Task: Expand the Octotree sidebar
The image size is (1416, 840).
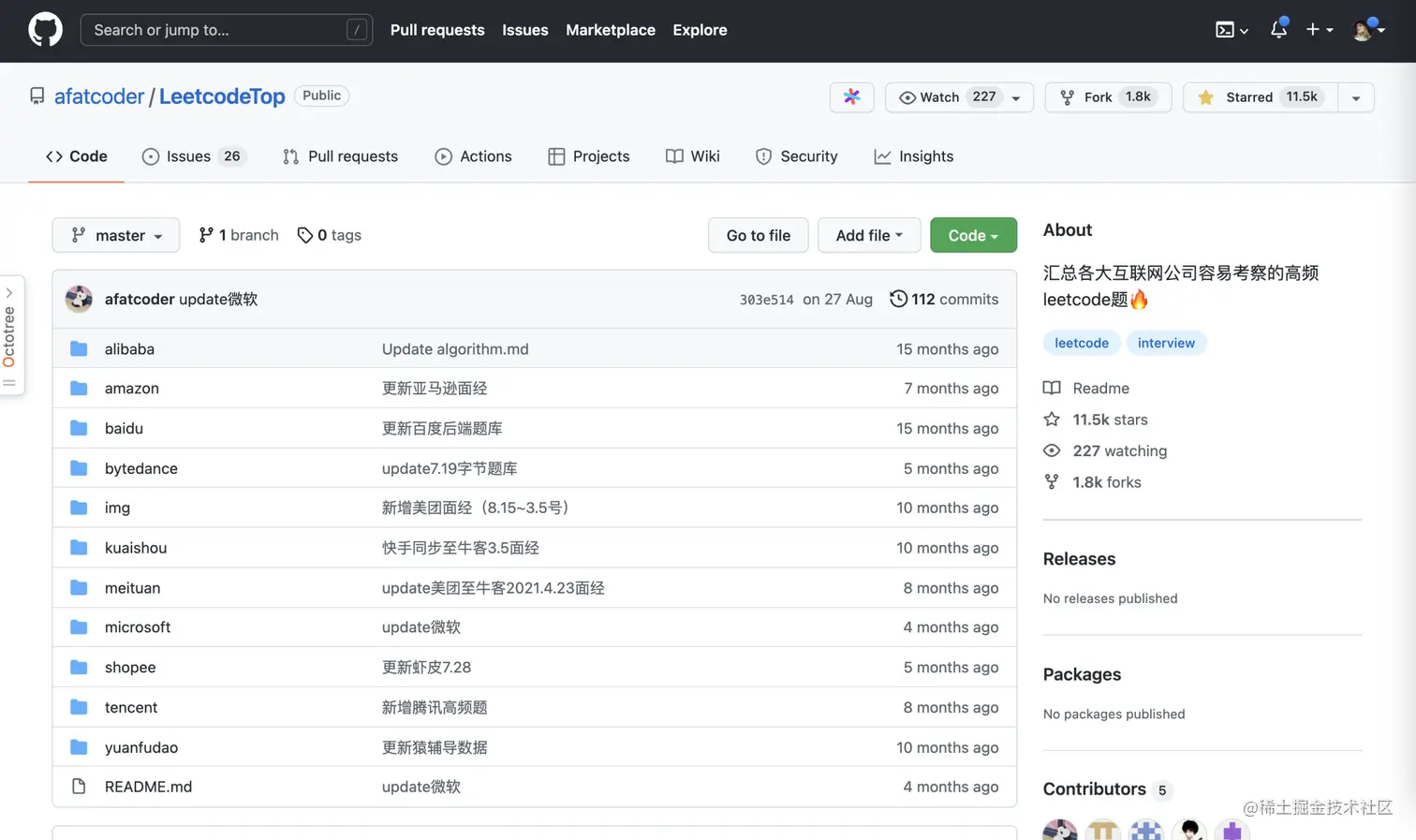Action: 9,335
